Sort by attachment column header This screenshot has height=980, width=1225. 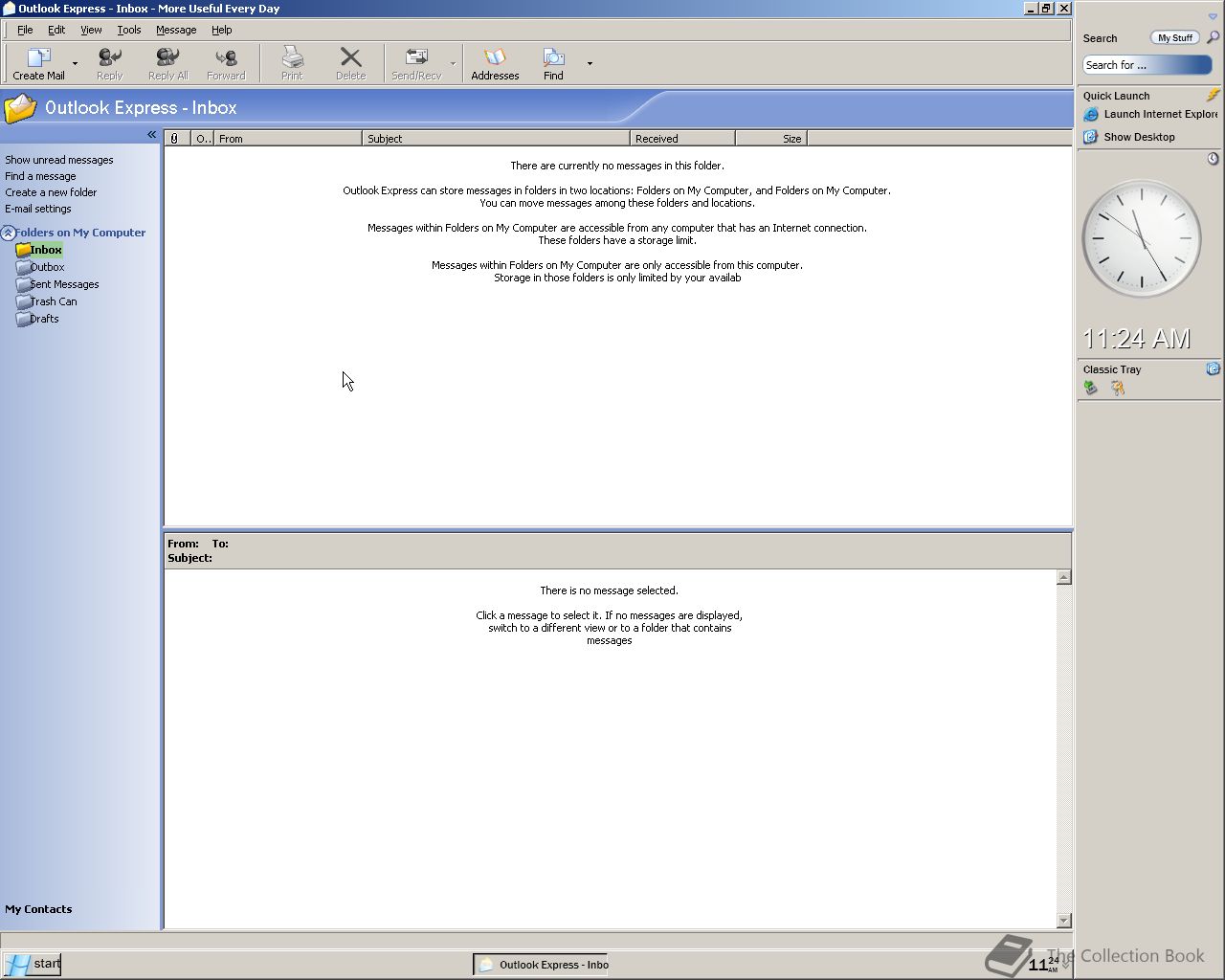pos(177,139)
